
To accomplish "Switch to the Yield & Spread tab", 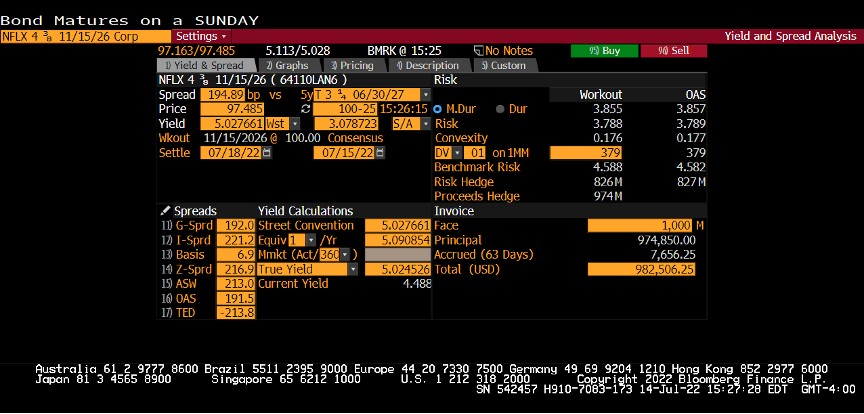I will tap(205, 66).
